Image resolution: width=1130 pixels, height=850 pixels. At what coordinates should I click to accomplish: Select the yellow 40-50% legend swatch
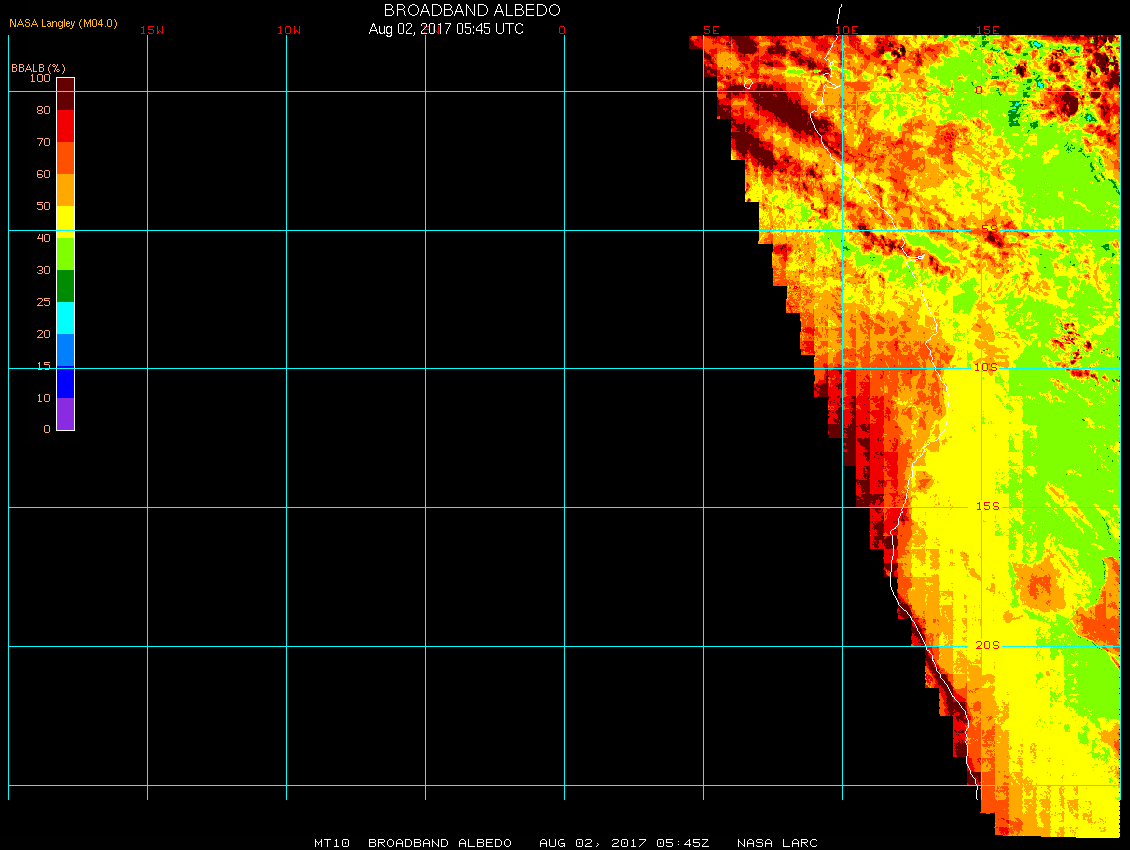click(66, 222)
